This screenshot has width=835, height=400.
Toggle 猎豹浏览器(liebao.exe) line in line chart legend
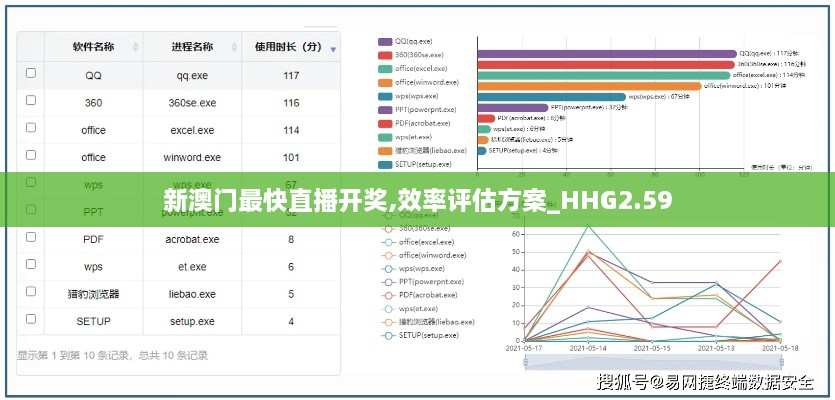(428, 322)
